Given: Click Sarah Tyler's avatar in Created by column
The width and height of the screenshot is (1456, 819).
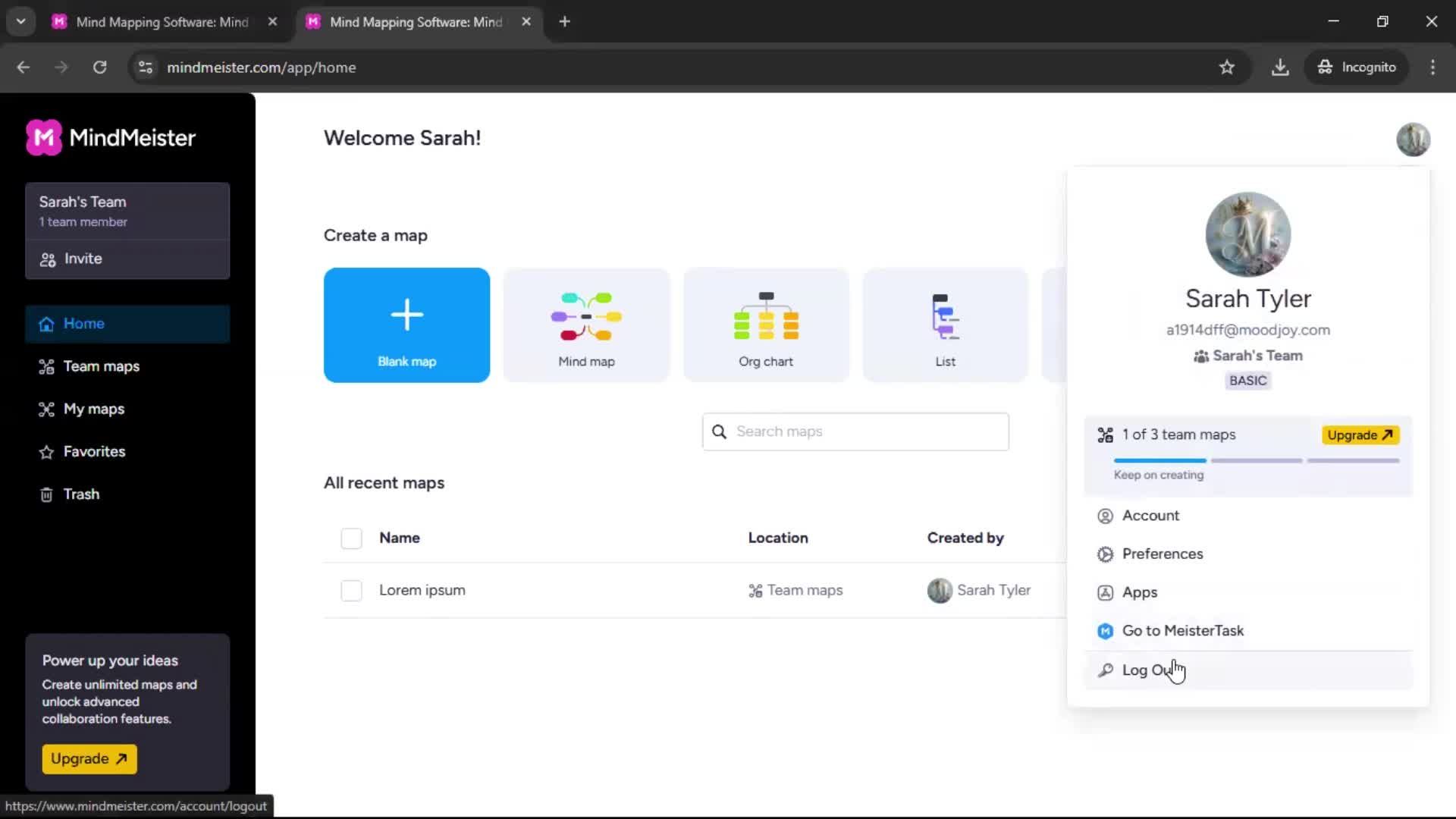Looking at the screenshot, I should point(940,591).
